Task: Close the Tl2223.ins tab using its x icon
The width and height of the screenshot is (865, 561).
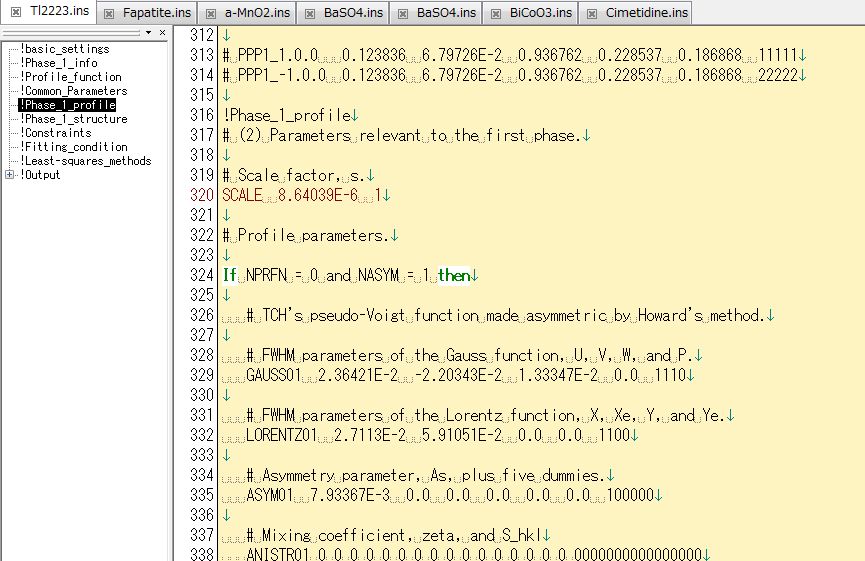Action: [x=15, y=13]
